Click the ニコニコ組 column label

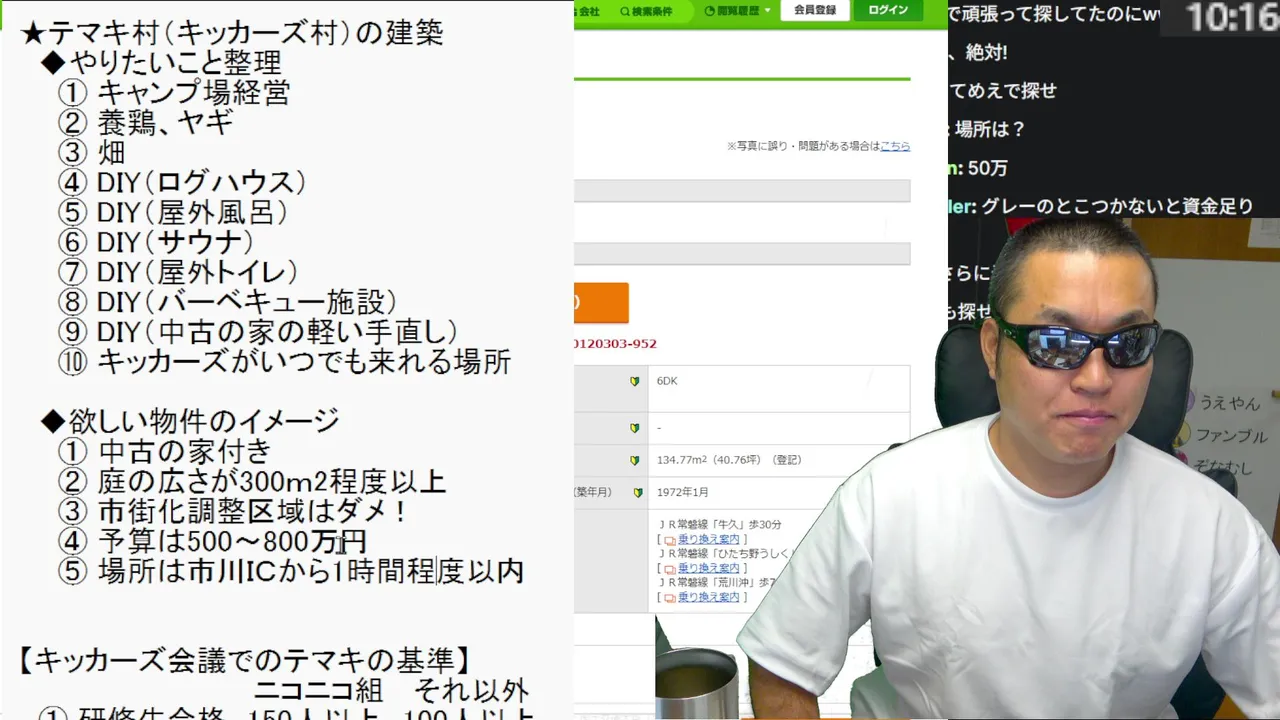[x=319, y=690]
